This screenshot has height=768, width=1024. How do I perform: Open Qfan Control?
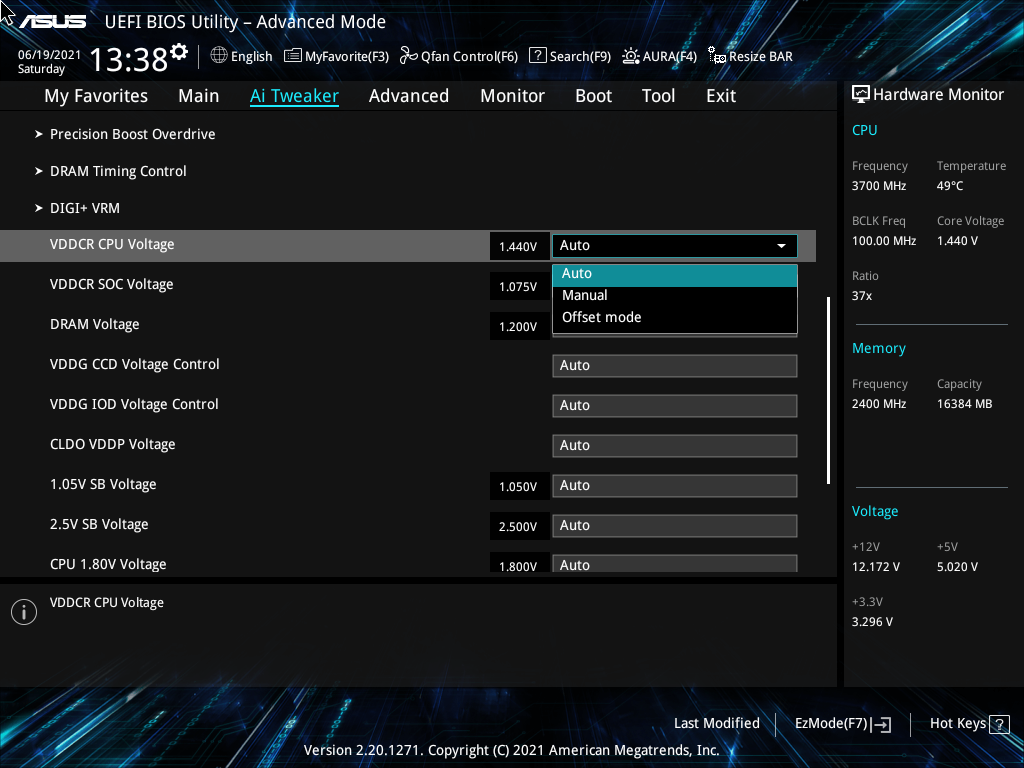(458, 56)
